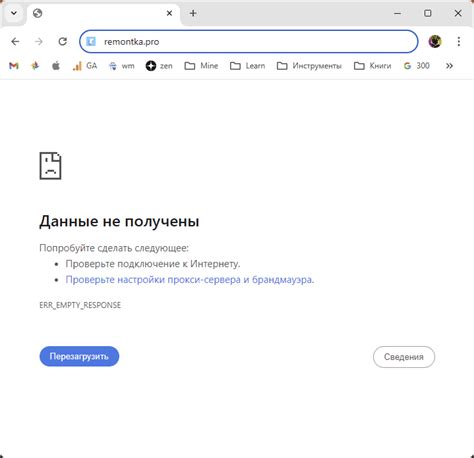Minimize the browser window
The width and height of the screenshot is (474, 458).
click(397, 13)
